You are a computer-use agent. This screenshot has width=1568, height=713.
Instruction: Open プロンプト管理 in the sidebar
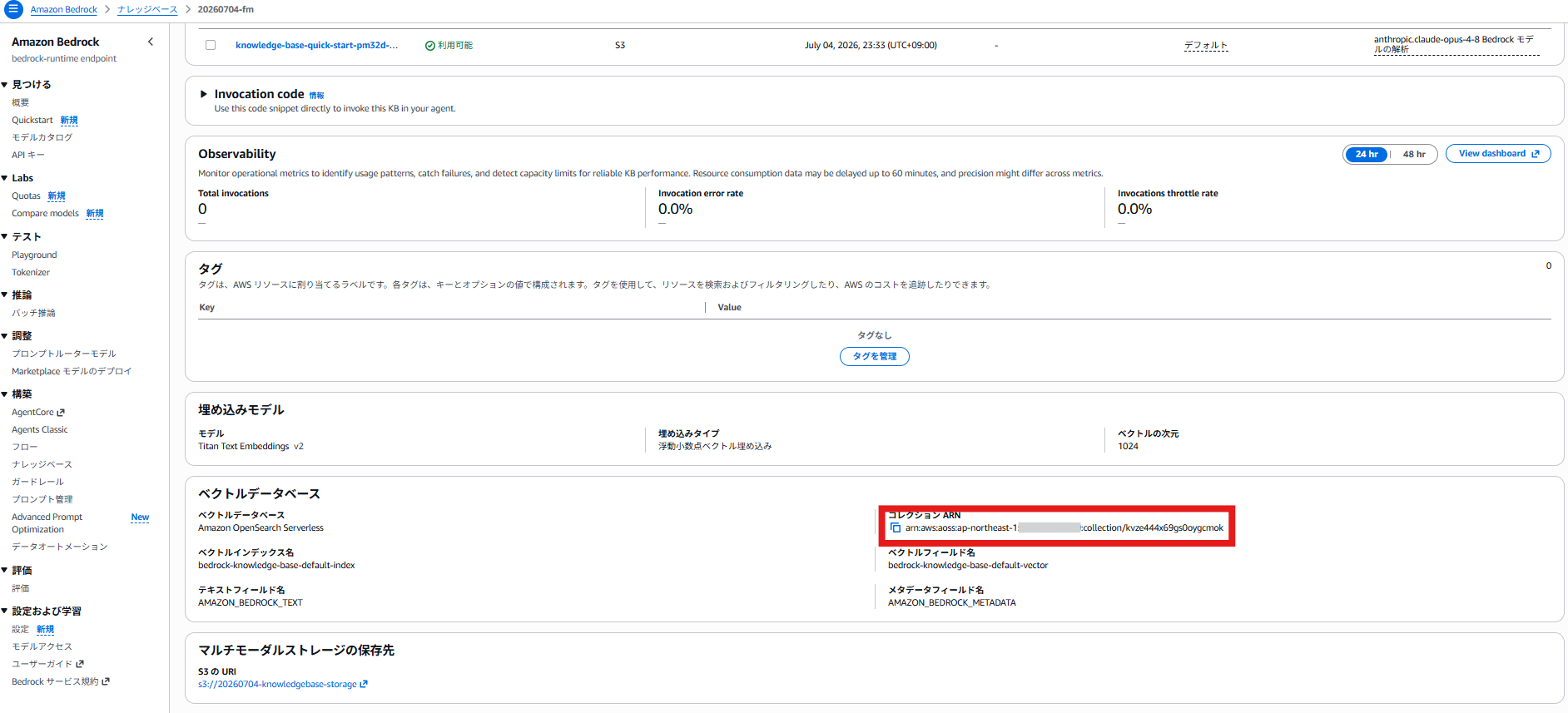42,499
